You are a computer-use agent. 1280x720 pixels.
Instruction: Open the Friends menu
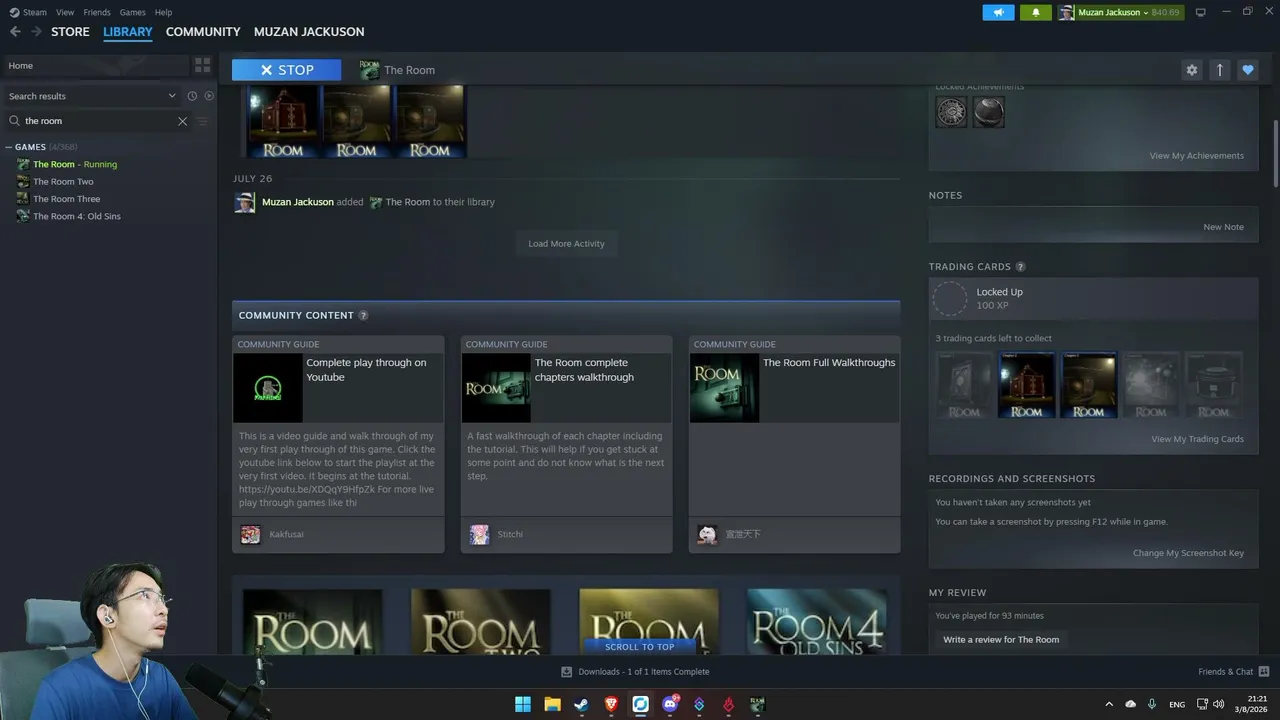tap(97, 12)
